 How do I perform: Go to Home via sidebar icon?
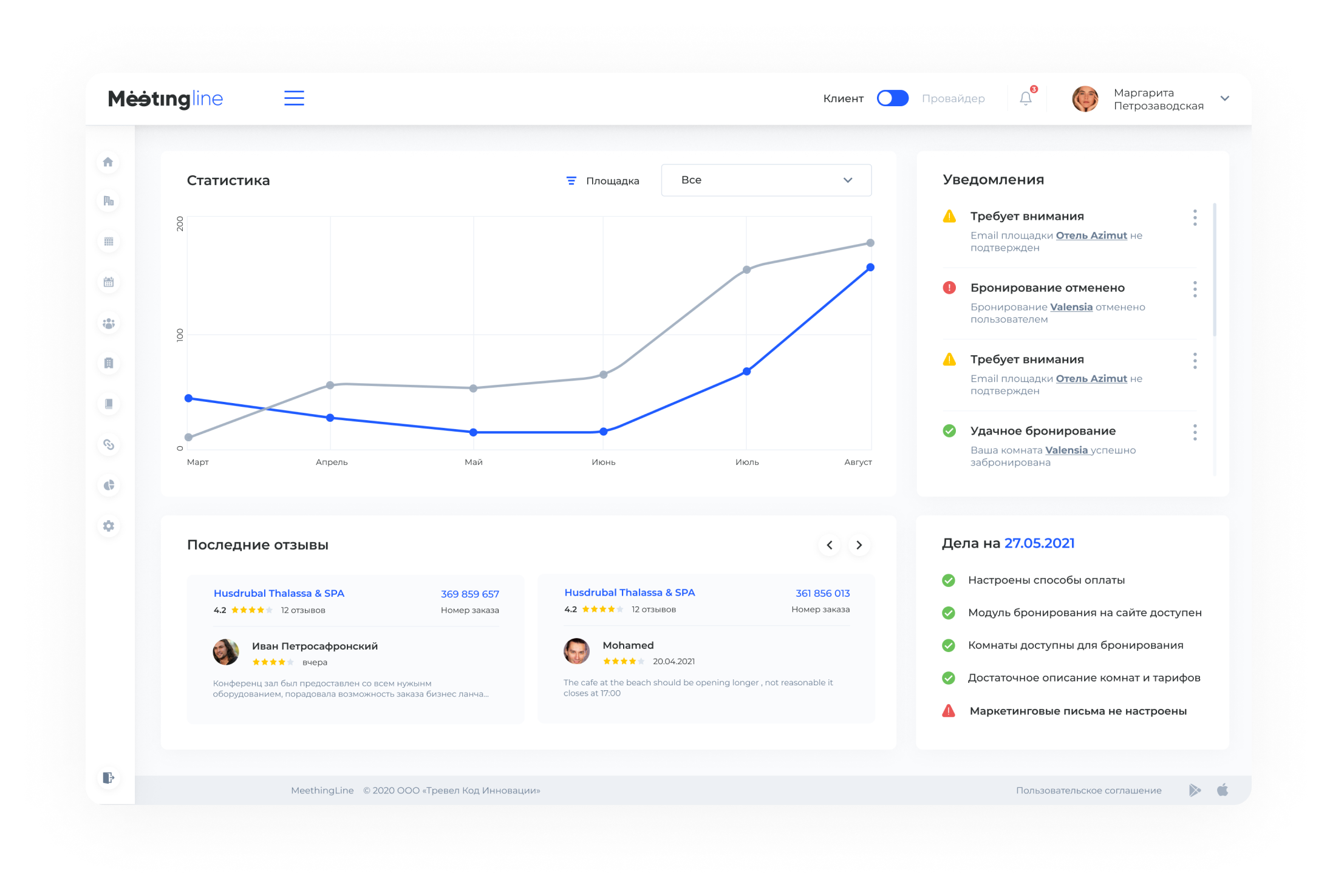point(108,162)
